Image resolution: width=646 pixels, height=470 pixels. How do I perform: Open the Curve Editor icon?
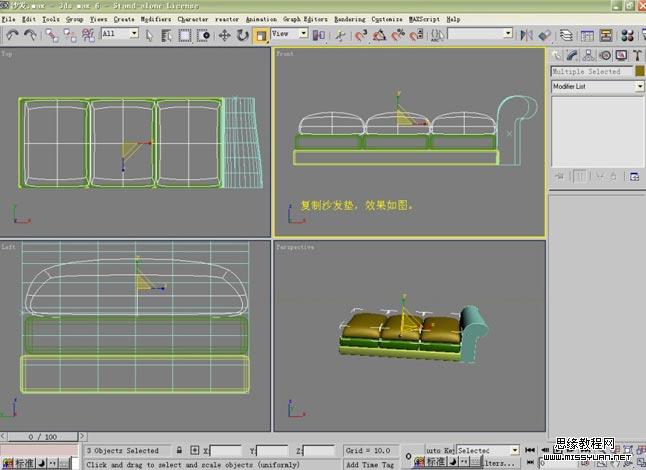(587, 36)
